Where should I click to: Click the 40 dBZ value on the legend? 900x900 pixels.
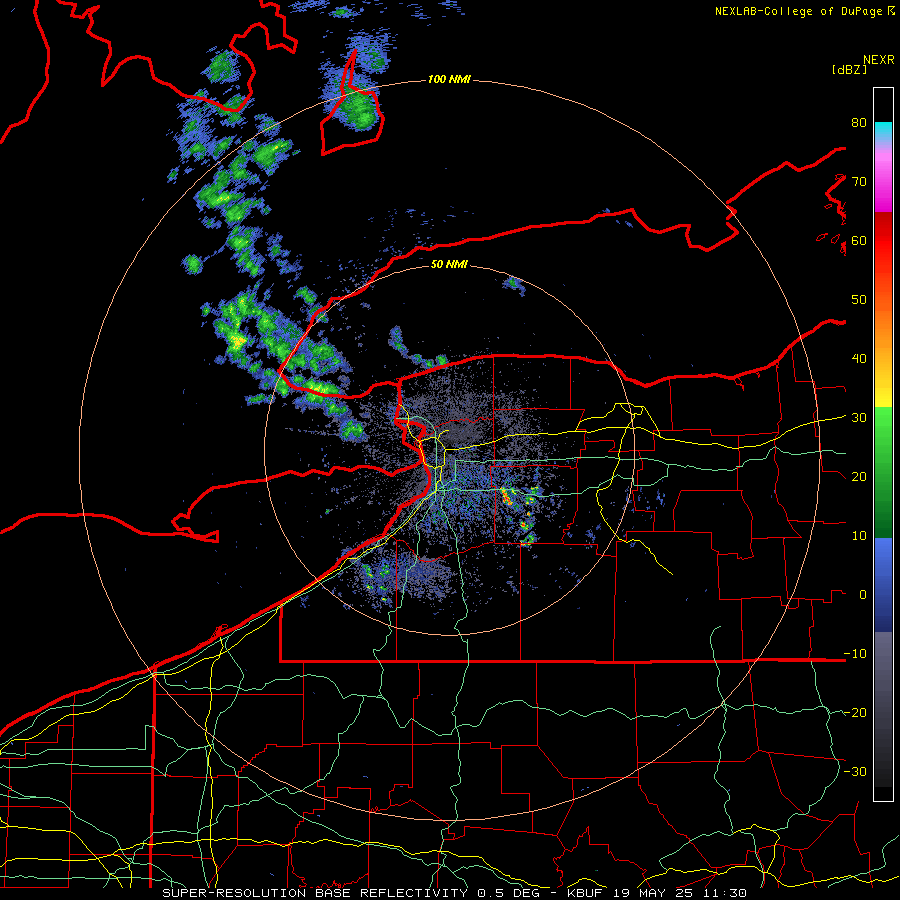tap(859, 359)
